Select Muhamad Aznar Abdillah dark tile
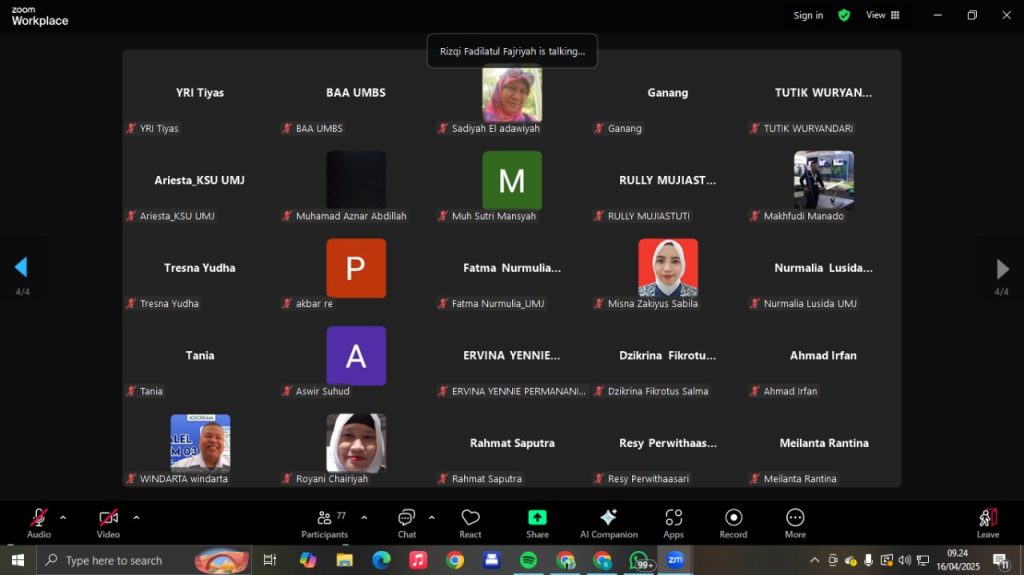This screenshot has height=575, width=1024. tap(356, 180)
